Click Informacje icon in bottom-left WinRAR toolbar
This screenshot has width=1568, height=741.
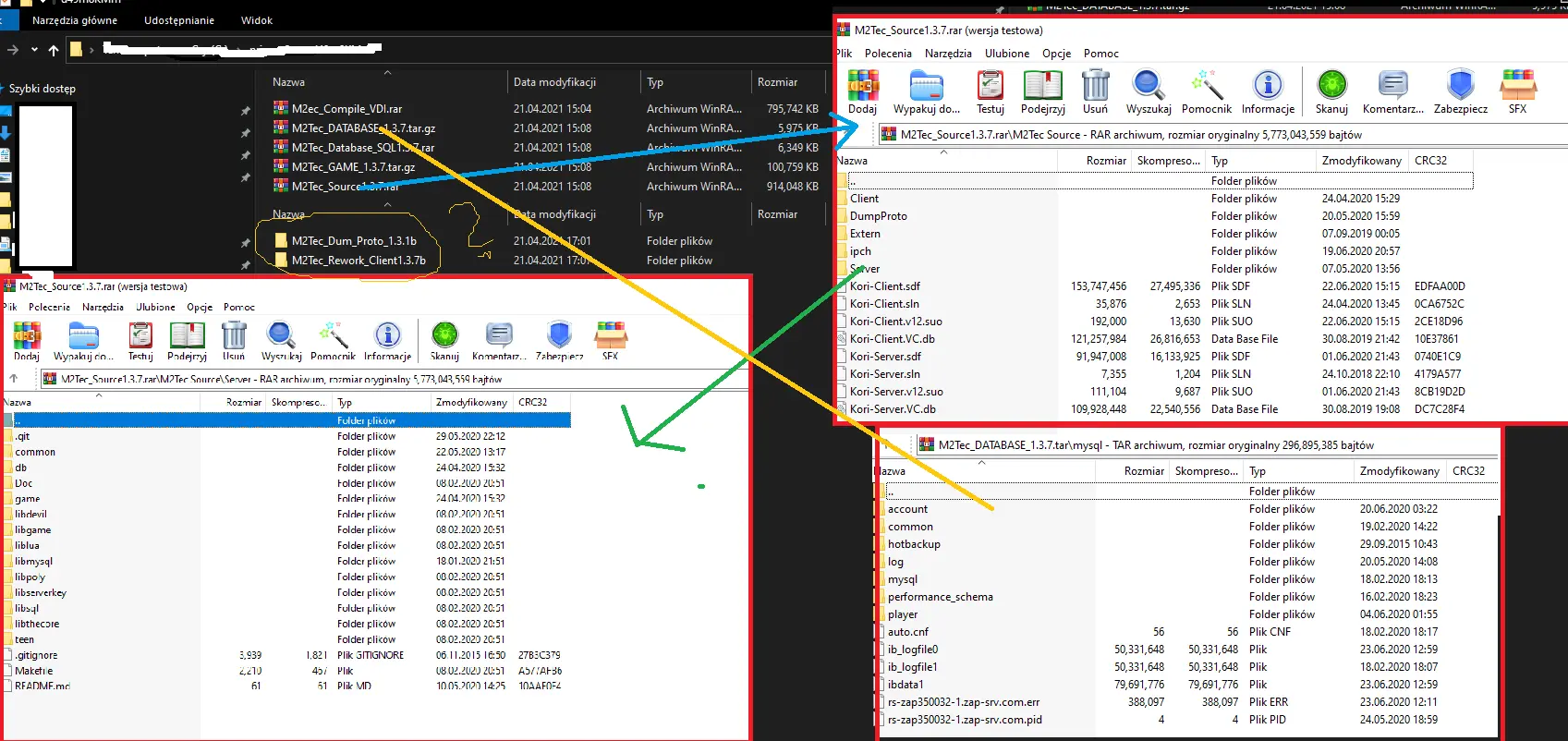pos(387,340)
